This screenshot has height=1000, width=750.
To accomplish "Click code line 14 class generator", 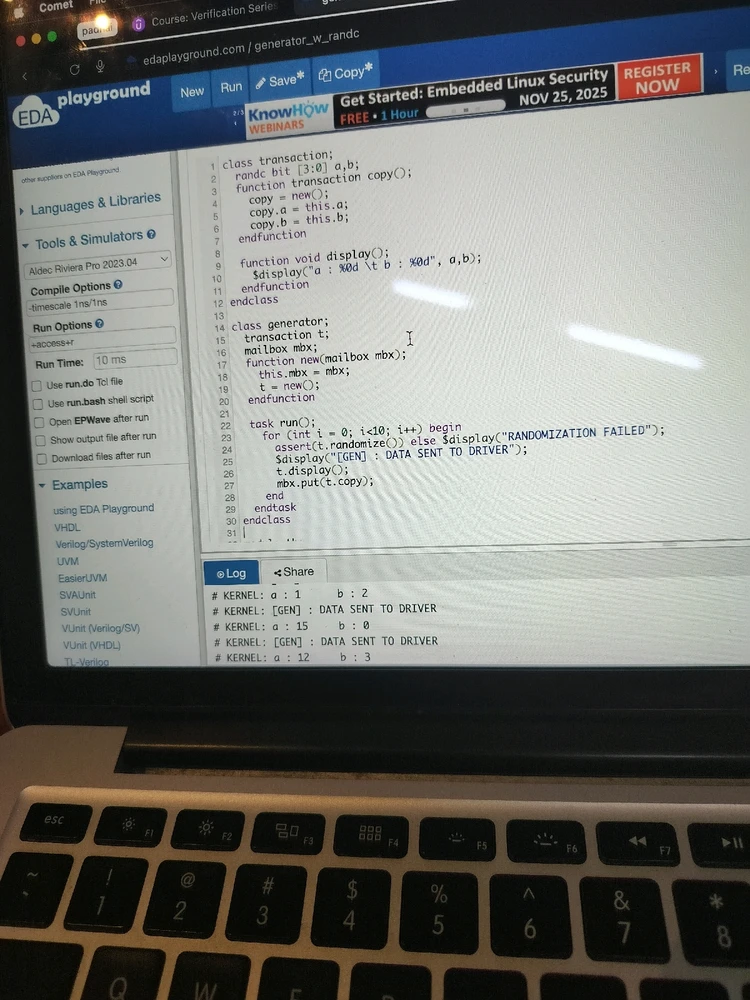I will point(280,324).
